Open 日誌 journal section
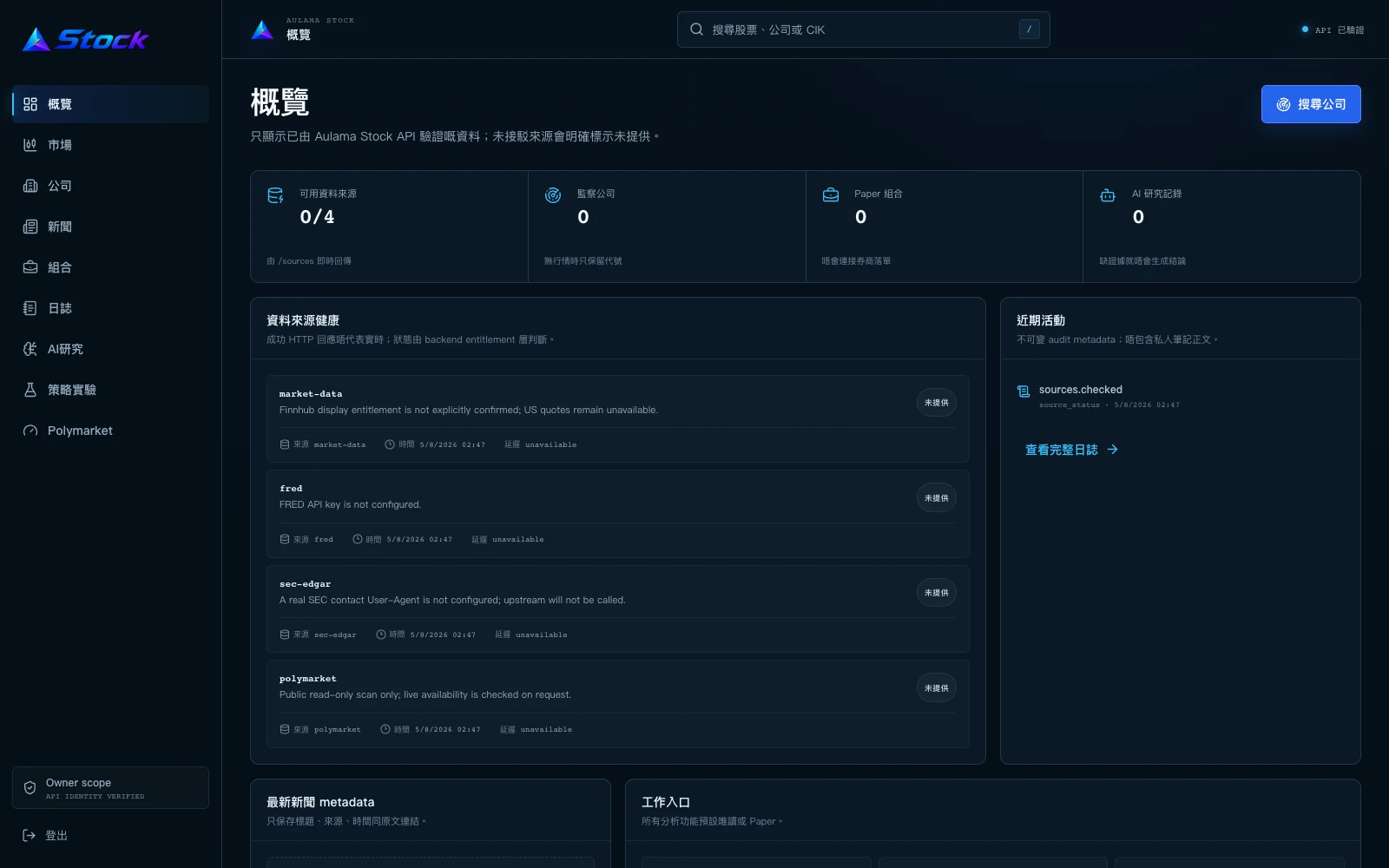 click(110, 308)
